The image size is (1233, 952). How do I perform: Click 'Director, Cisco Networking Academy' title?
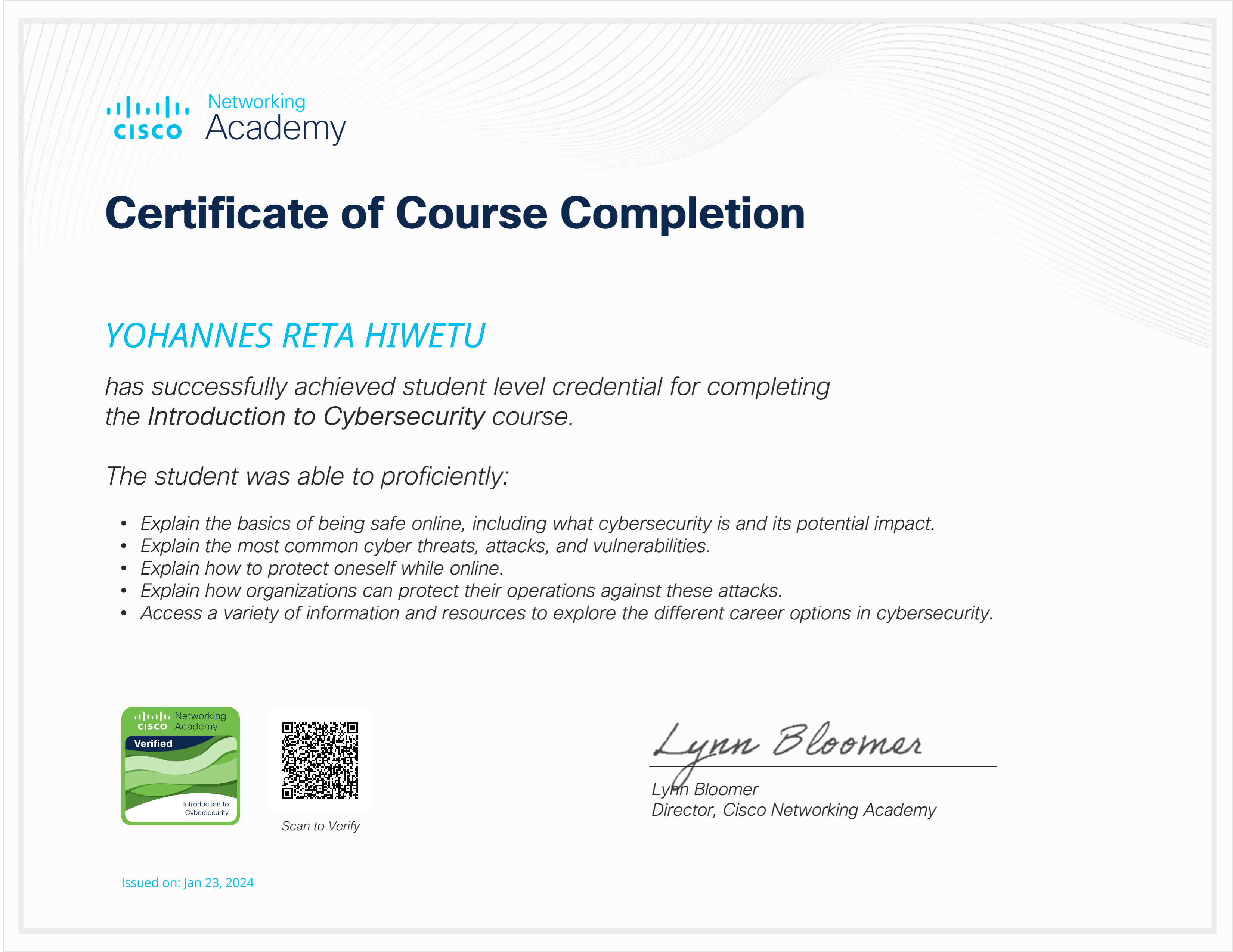[794, 811]
